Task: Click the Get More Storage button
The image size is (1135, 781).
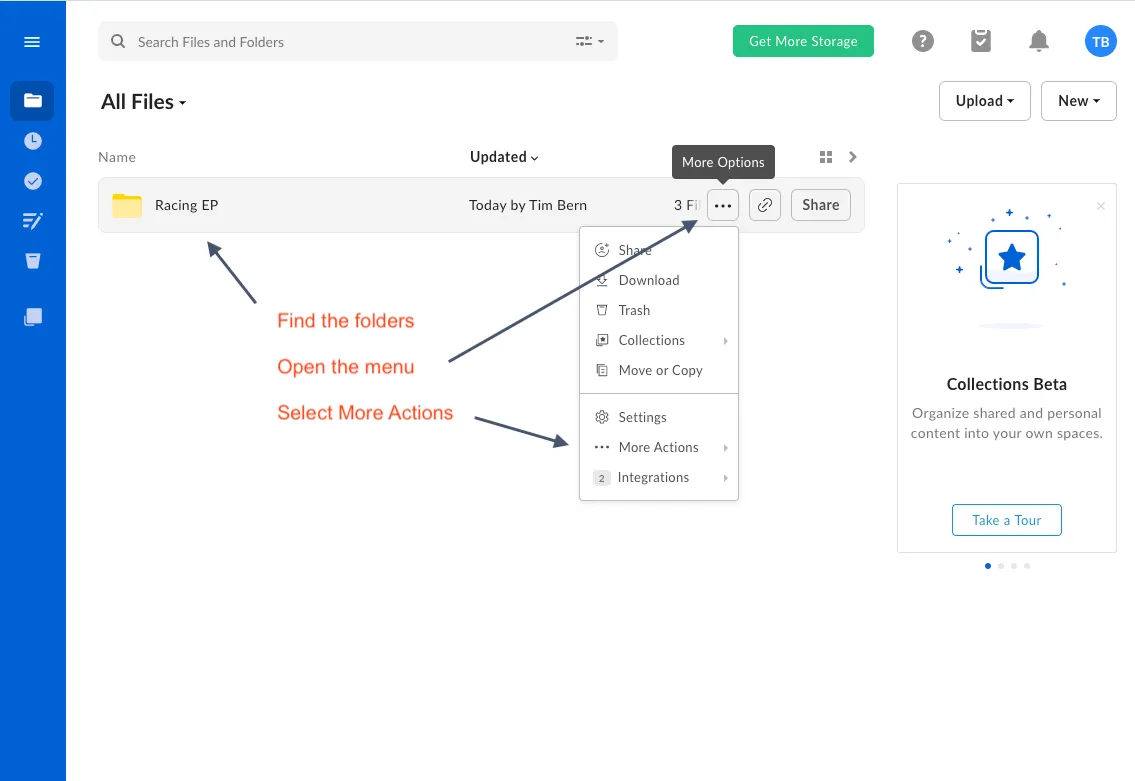Action: (x=803, y=41)
